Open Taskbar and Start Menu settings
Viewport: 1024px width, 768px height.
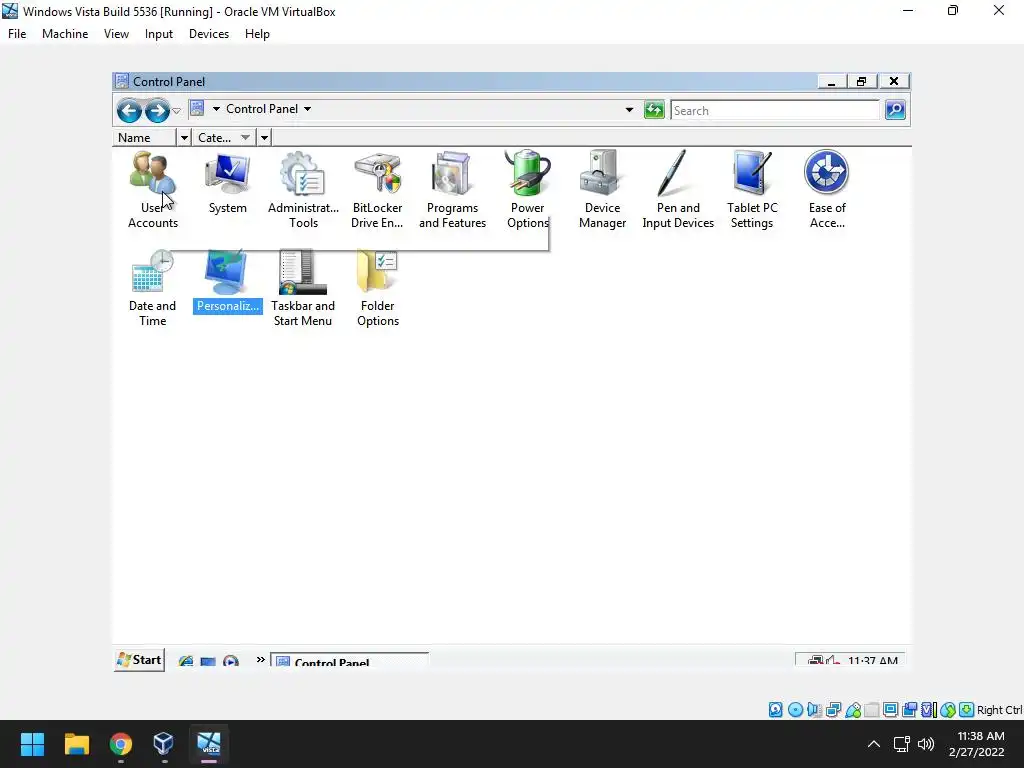[302, 288]
